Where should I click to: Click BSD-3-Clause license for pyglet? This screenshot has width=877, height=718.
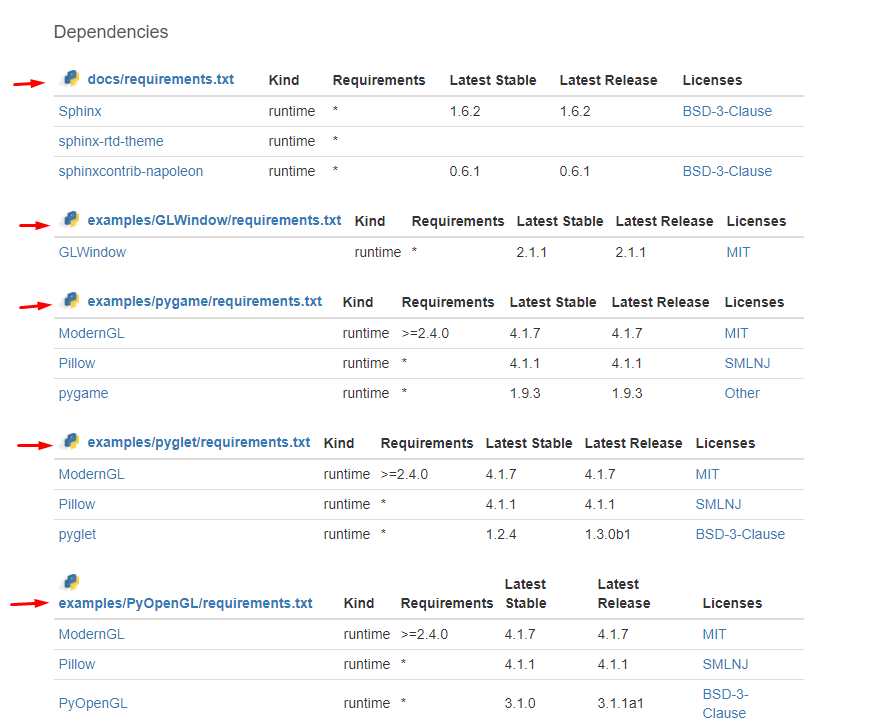740,535
